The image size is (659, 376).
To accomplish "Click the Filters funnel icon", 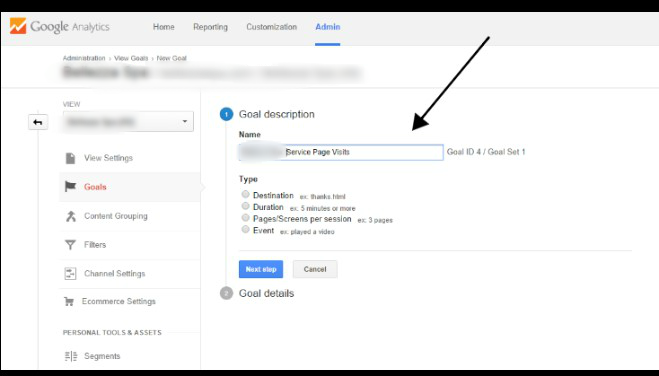I will tap(70, 245).
